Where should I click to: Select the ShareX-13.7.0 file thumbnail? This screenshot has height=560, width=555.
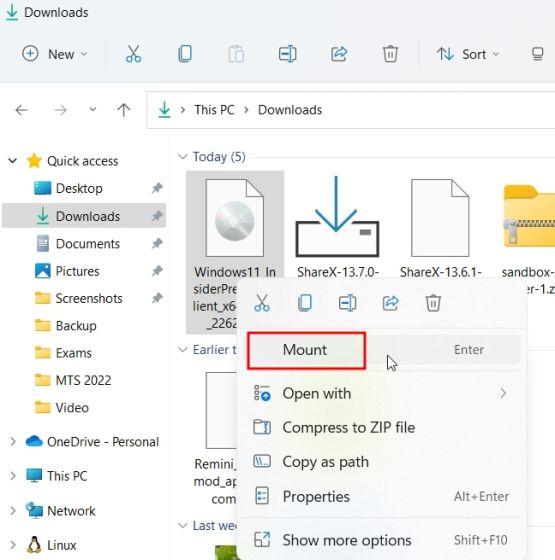[x=337, y=216]
